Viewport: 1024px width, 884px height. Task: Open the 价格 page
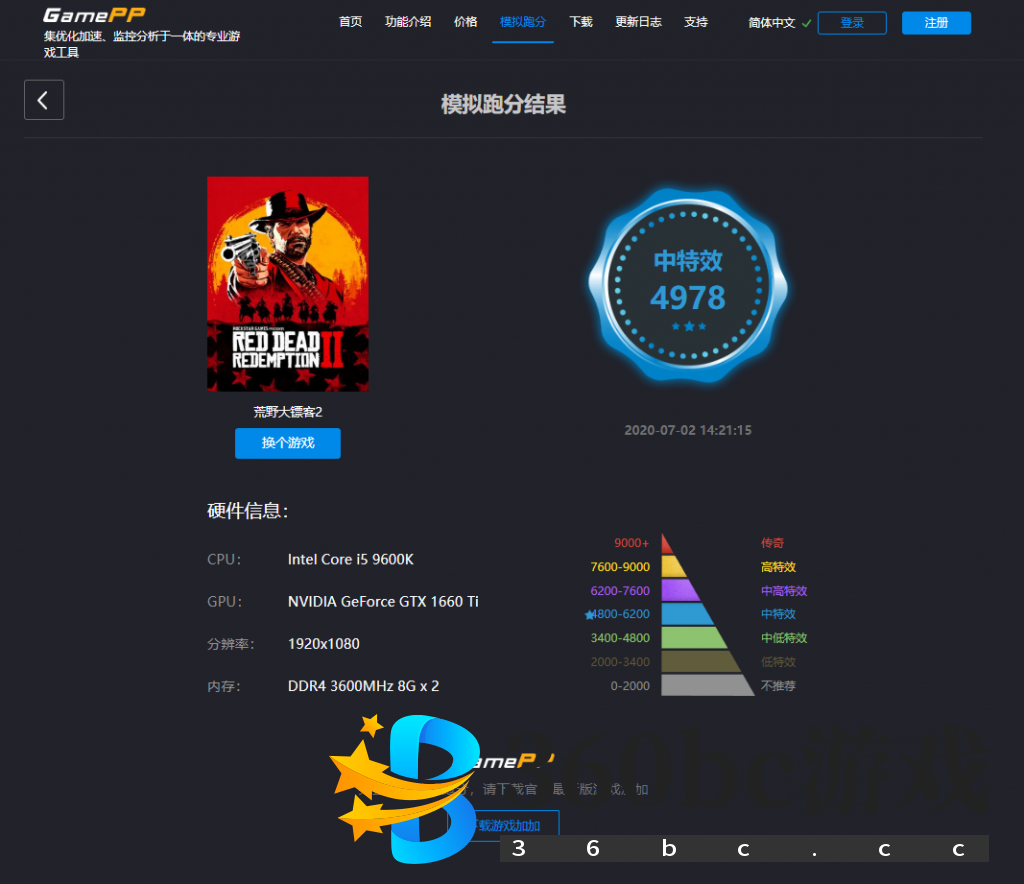[x=465, y=22]
